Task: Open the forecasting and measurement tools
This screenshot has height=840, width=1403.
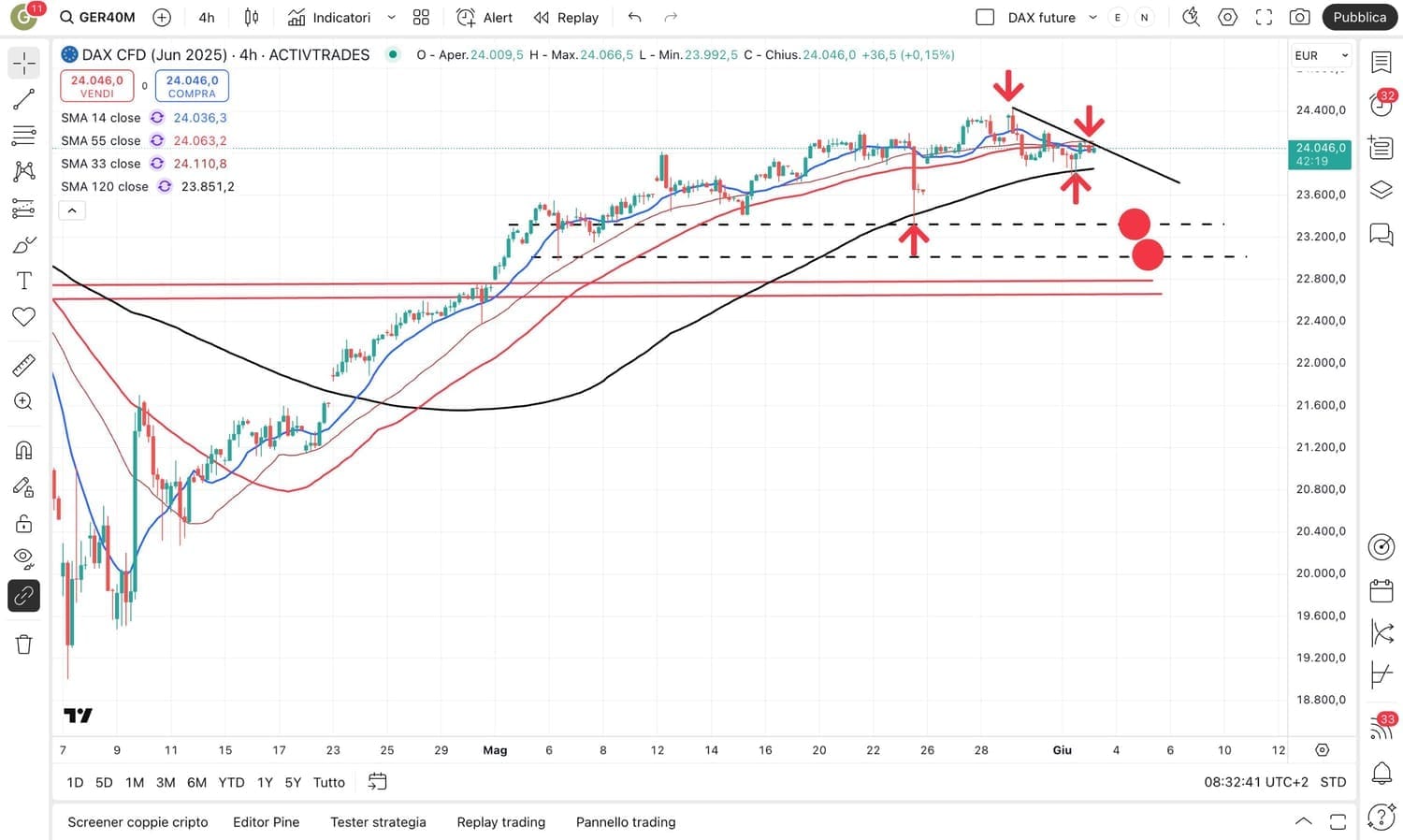Action: tap(23, 208)
